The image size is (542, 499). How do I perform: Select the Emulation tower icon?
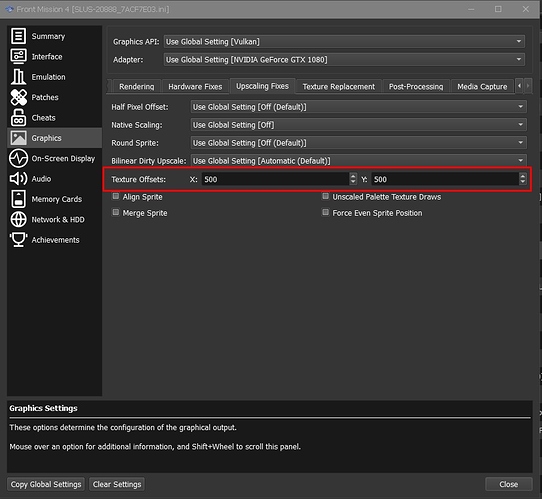[x=18, y=77]
